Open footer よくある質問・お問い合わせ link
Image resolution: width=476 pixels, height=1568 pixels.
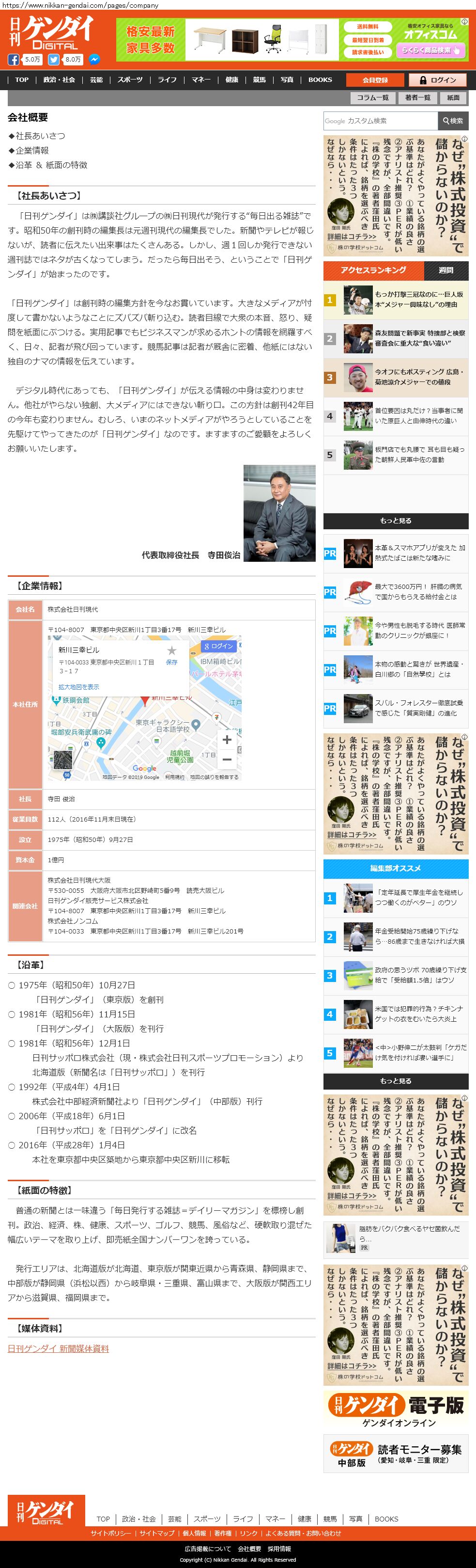coord(303,1533)
